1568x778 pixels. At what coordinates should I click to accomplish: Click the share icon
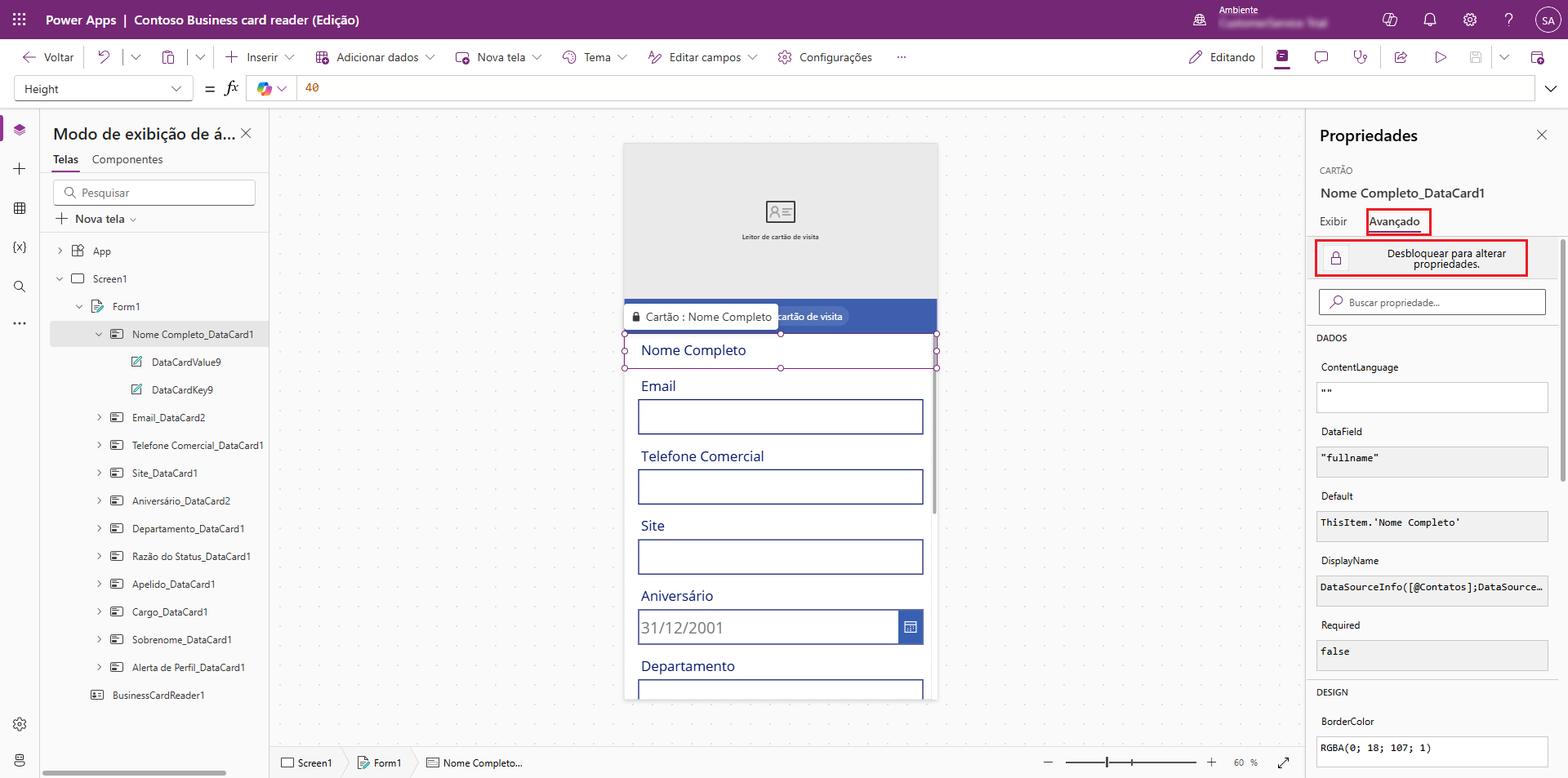(x=1401, y=57)
